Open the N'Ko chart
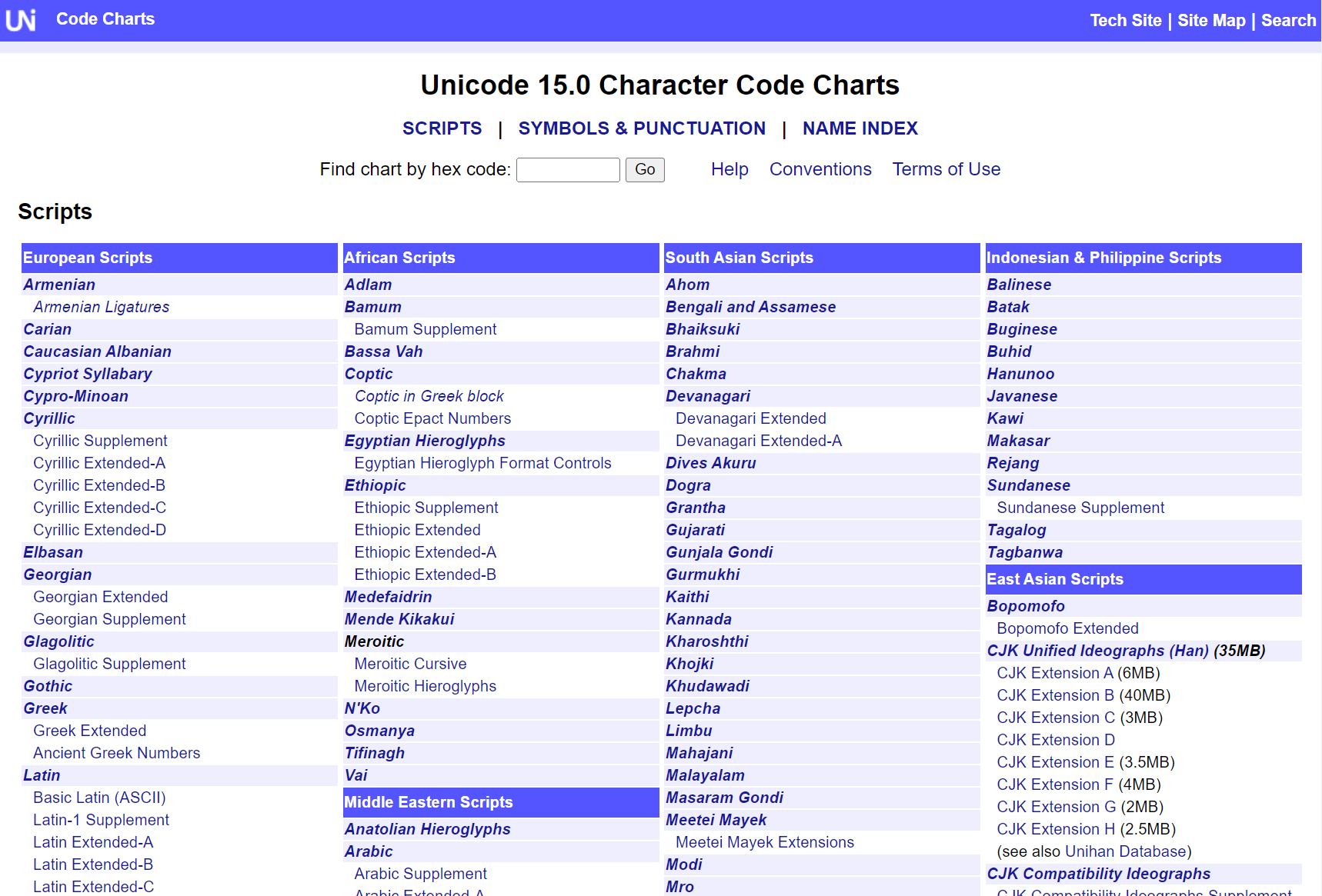 [x=362, y=708]
